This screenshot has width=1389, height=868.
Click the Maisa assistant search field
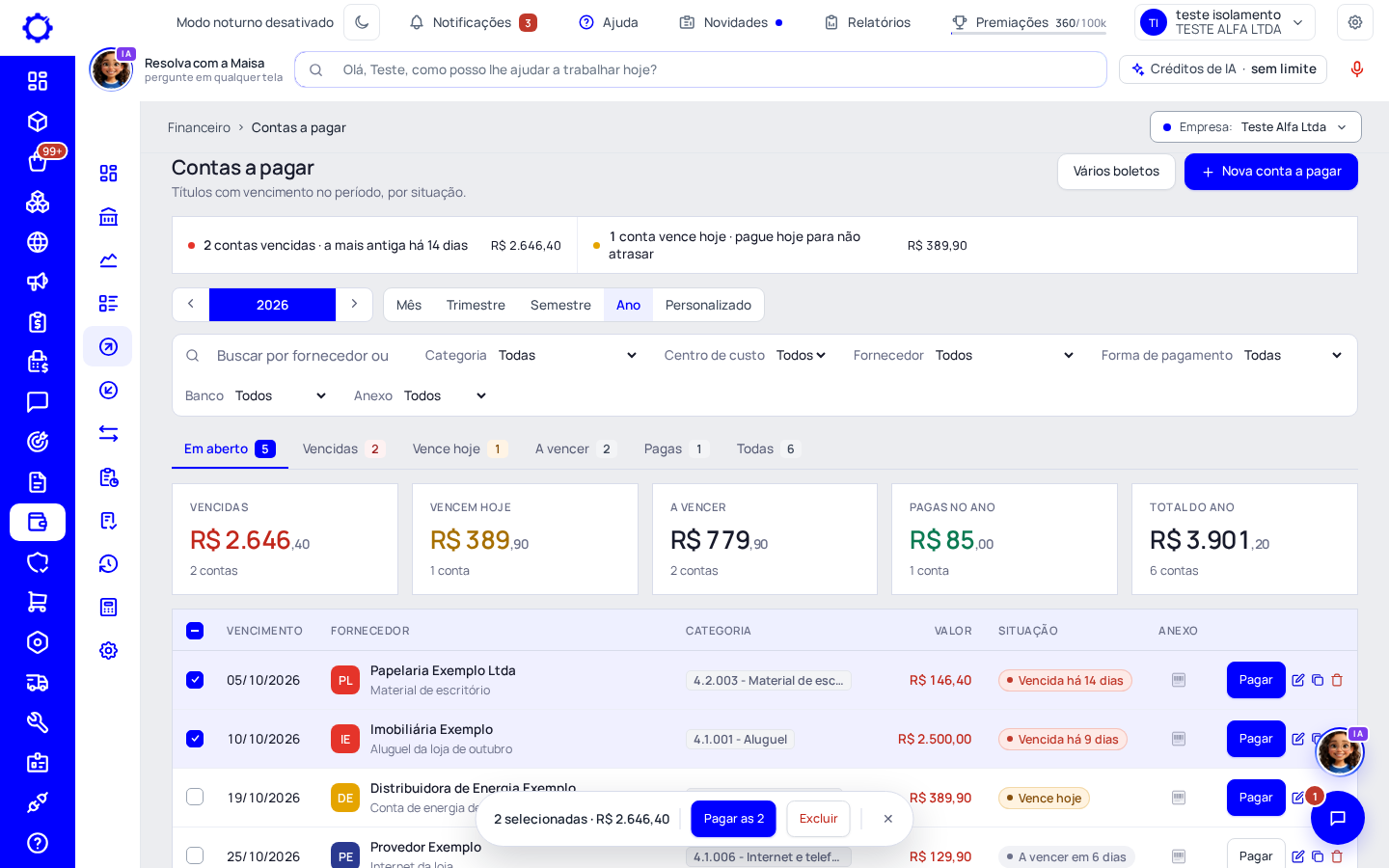pos(700,69)
